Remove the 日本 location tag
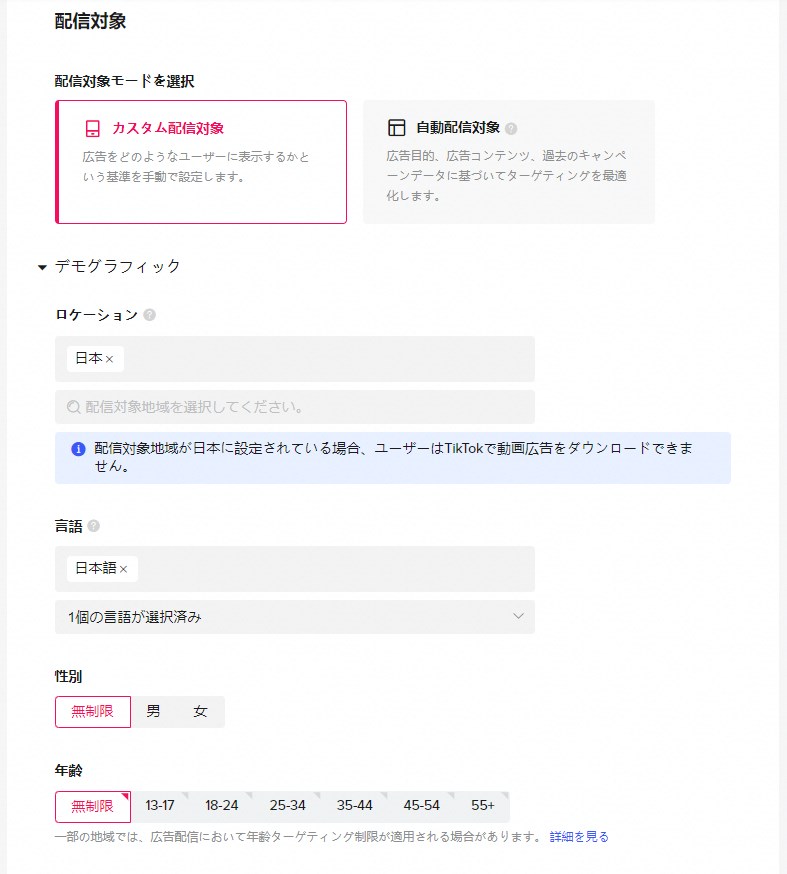 pos(110,359)
